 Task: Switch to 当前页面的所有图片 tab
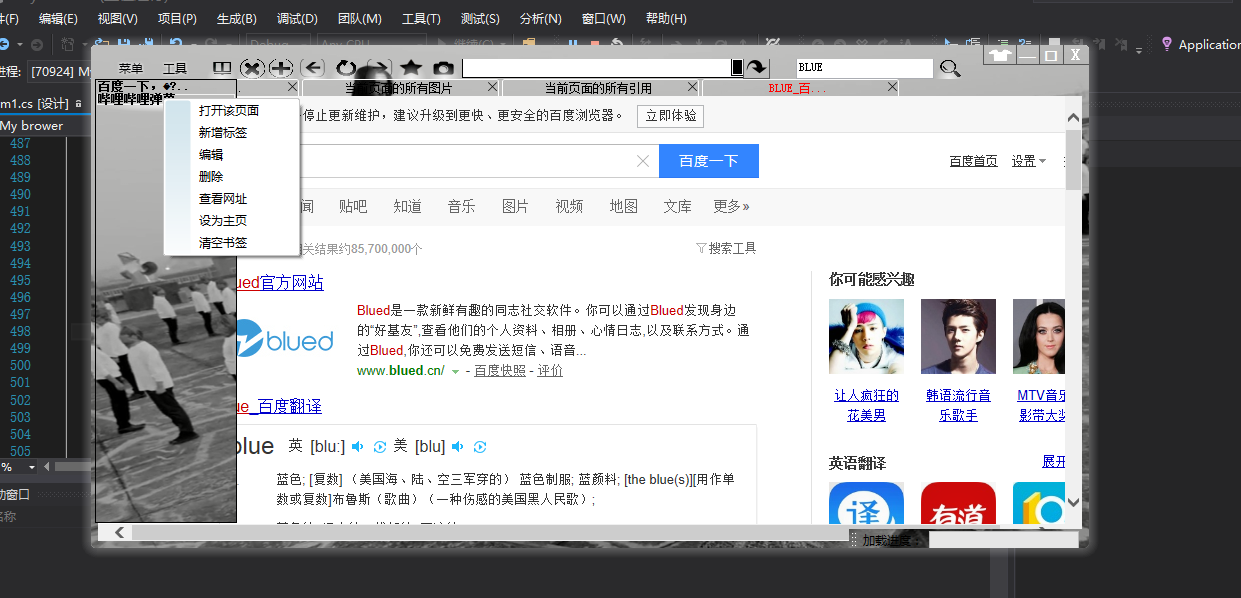click(x=401, y=89)
